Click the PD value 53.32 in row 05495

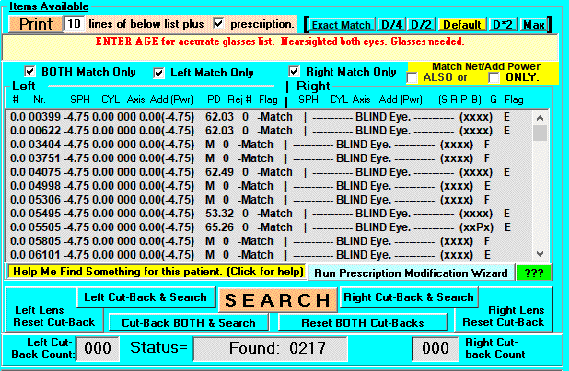point(219,213)
